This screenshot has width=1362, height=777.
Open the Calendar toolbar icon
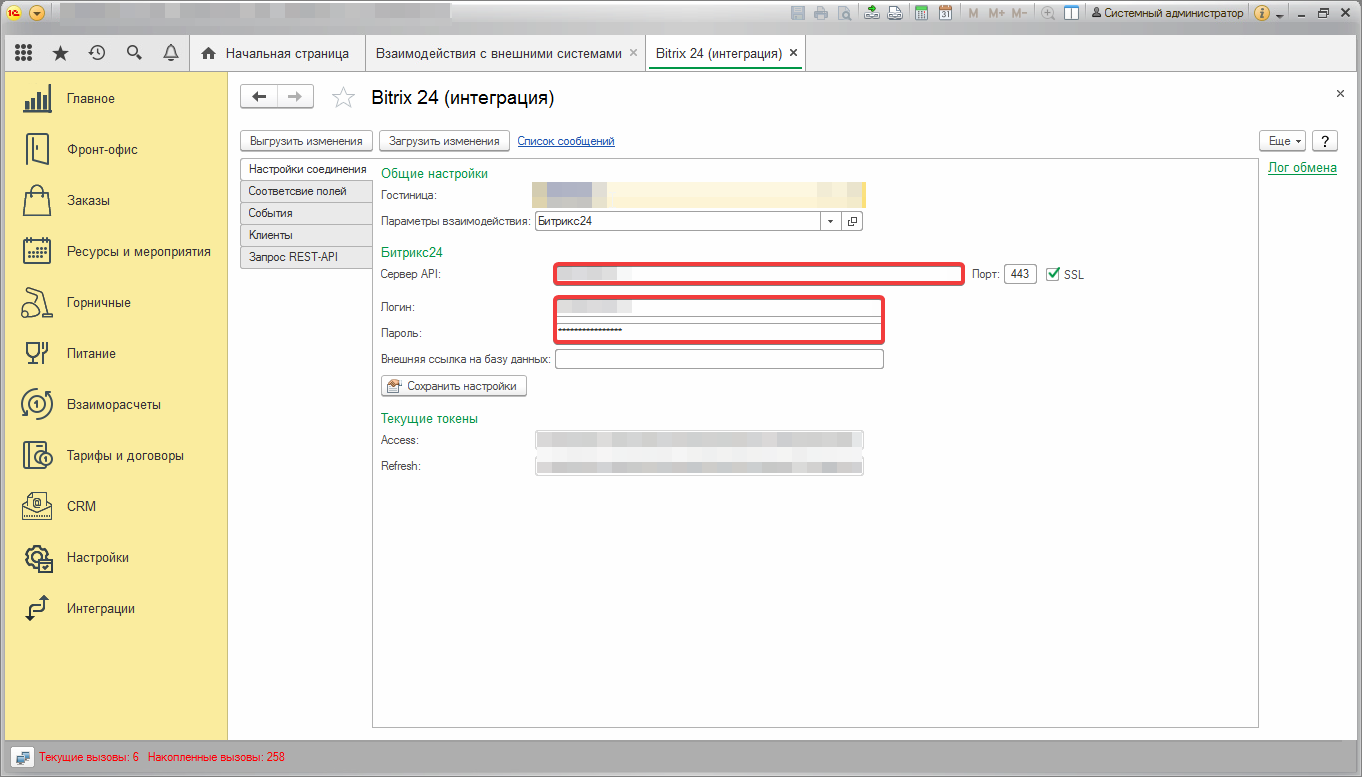[x=944, y=13]
